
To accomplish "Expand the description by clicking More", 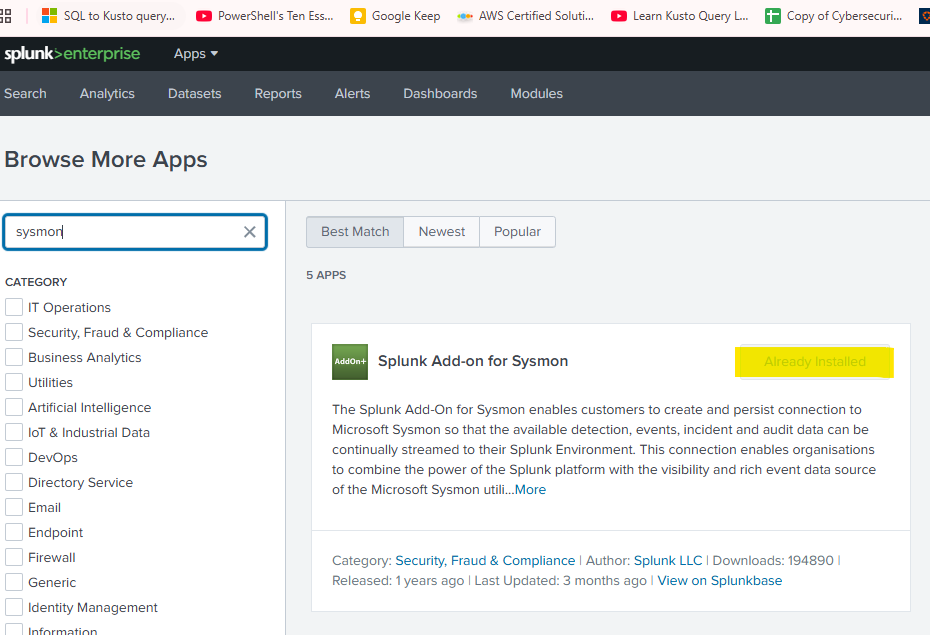I will pos(530,489).
